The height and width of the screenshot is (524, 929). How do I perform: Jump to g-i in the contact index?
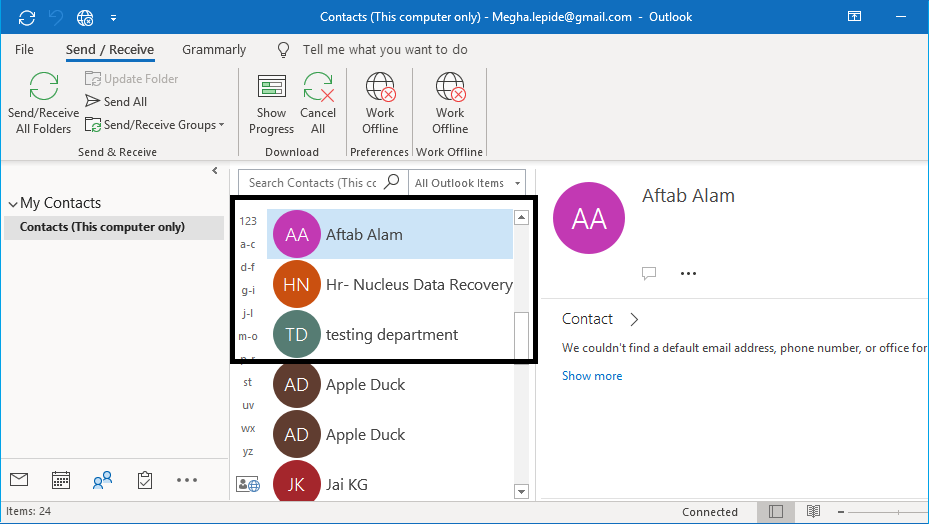pyautogui.click(x=248, y=290)
